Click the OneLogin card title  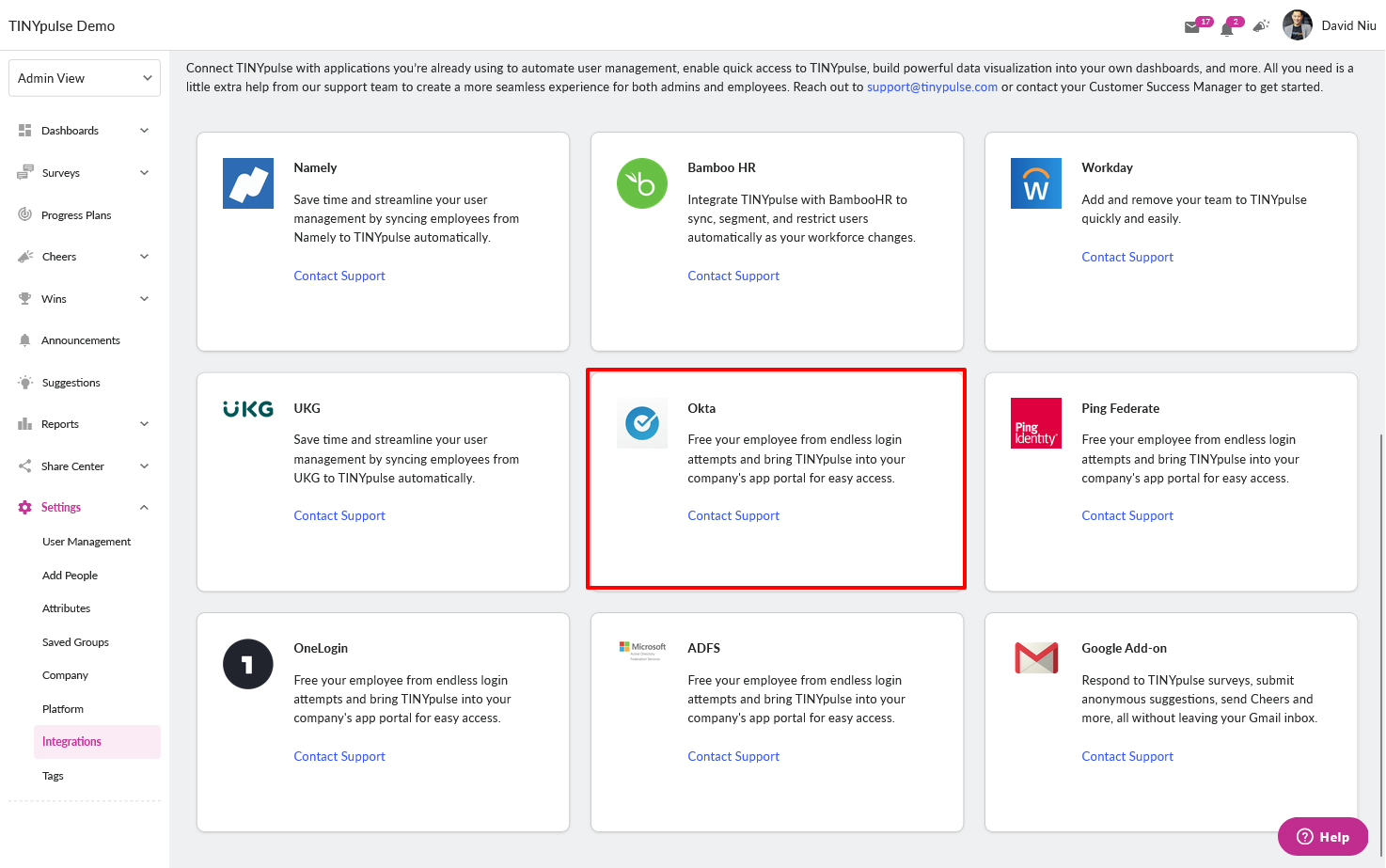click(321, 648)
